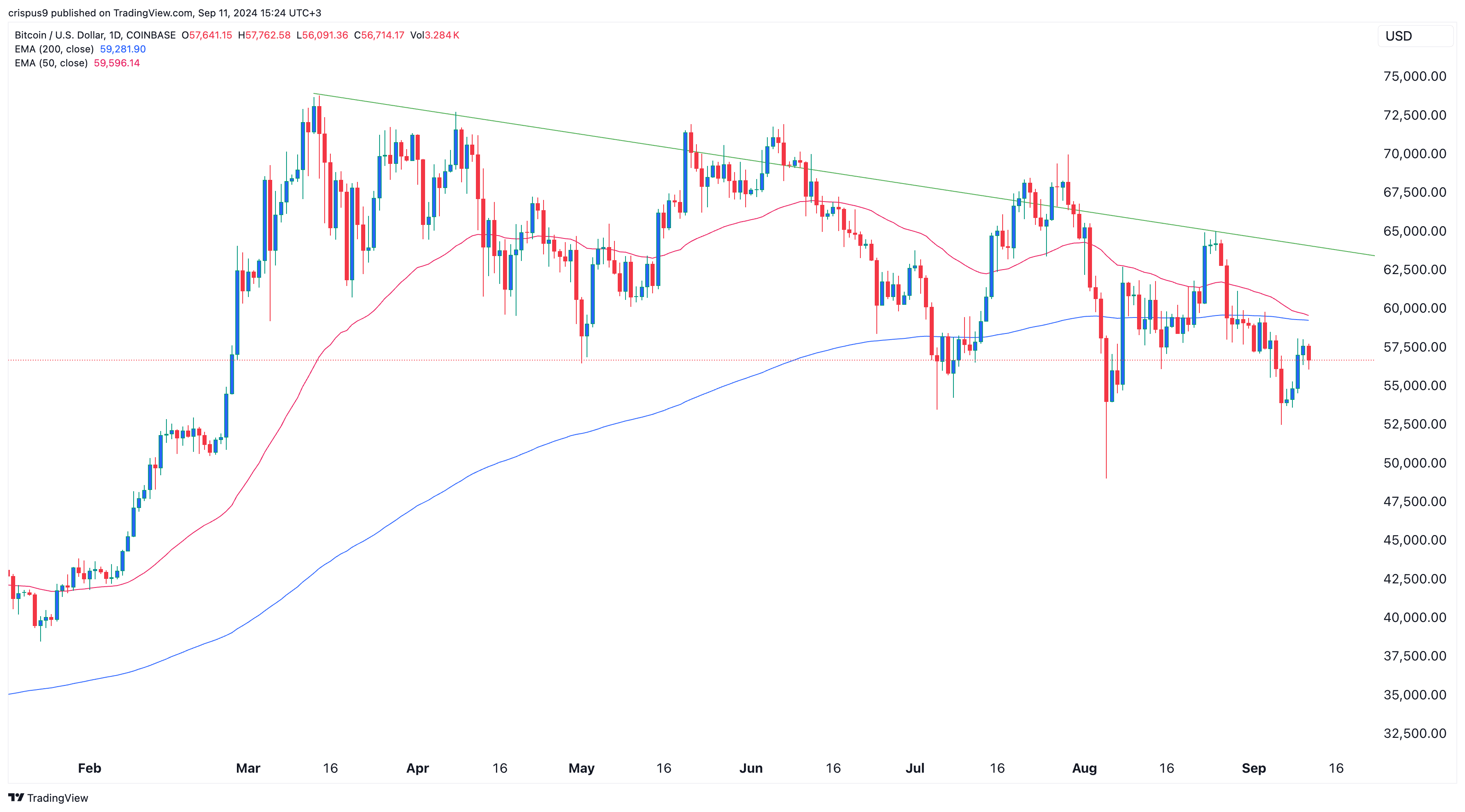The image size is (1465, 812).
Task: Click the 65,000.00 price axis label
Action: point(1415,231)
